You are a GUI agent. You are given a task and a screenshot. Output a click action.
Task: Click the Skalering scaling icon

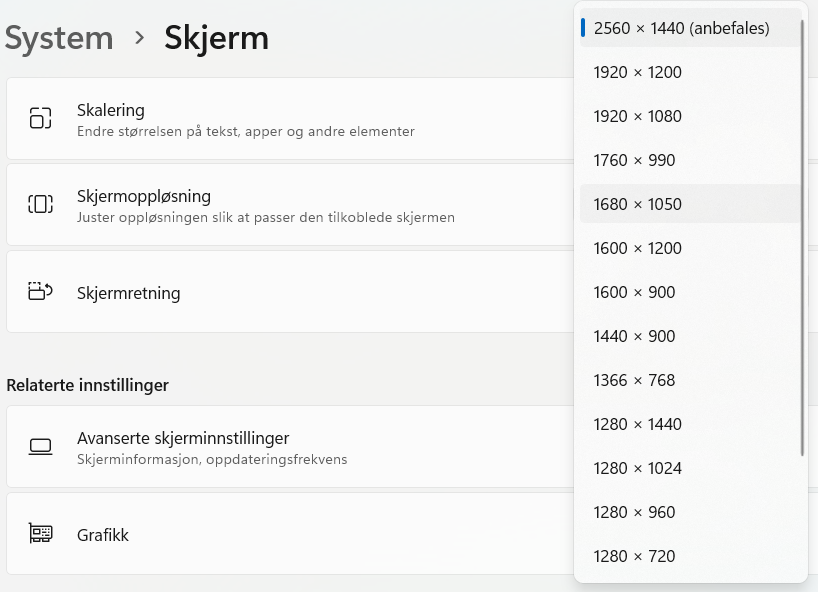click(x=39, y=117)
